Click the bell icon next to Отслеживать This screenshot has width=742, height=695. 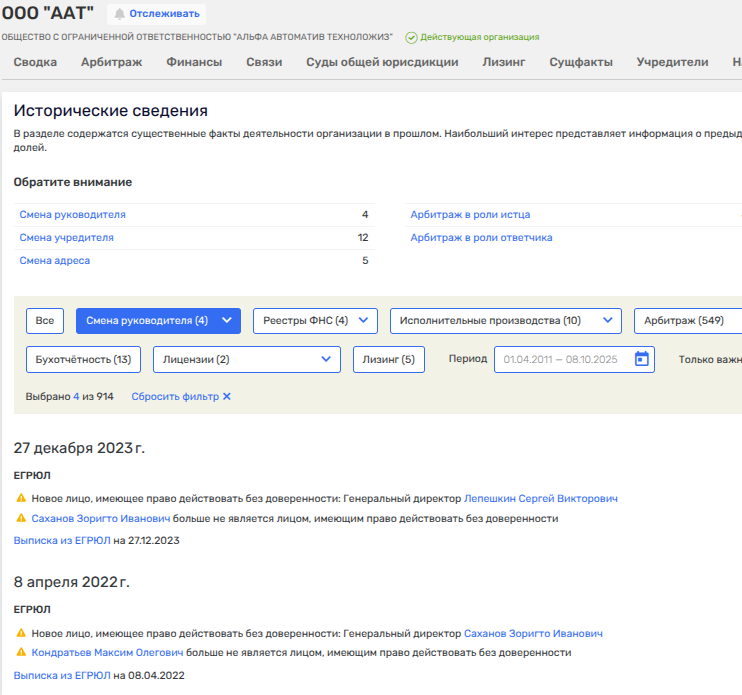[120, 14]
